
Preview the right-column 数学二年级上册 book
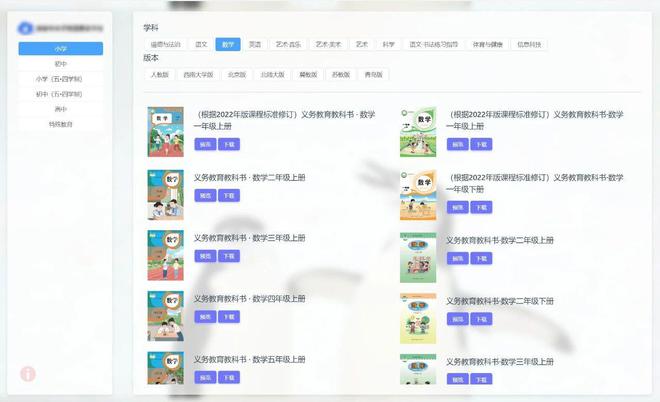458,258
